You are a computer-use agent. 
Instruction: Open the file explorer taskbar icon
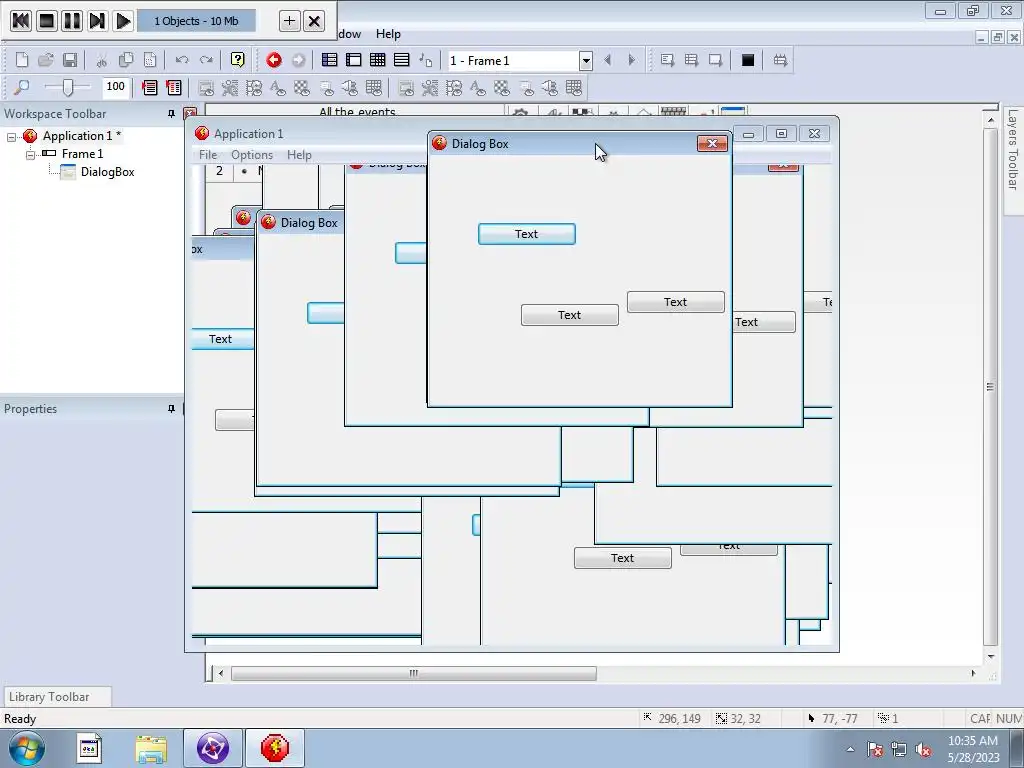152,748
